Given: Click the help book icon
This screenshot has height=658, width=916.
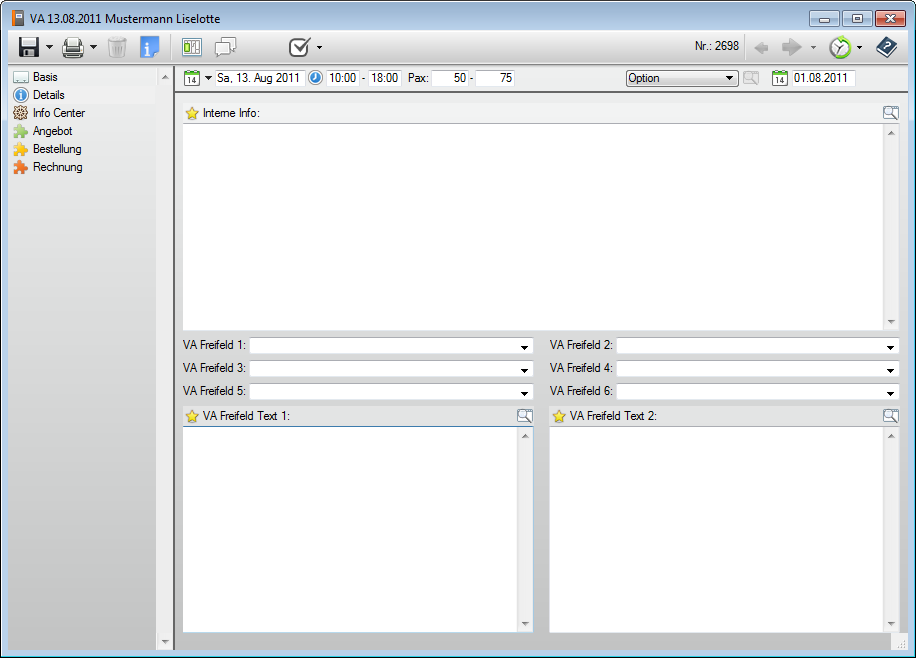Looking at the screenshot, I should 886,47.
